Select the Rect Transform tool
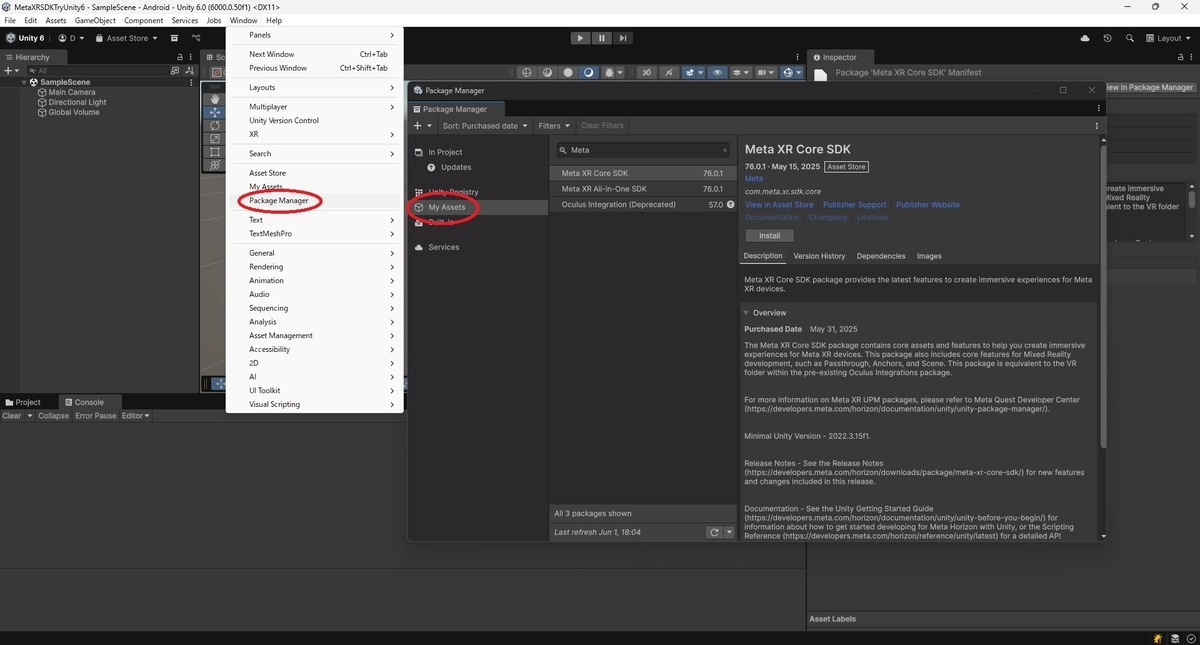 point(214,152)
